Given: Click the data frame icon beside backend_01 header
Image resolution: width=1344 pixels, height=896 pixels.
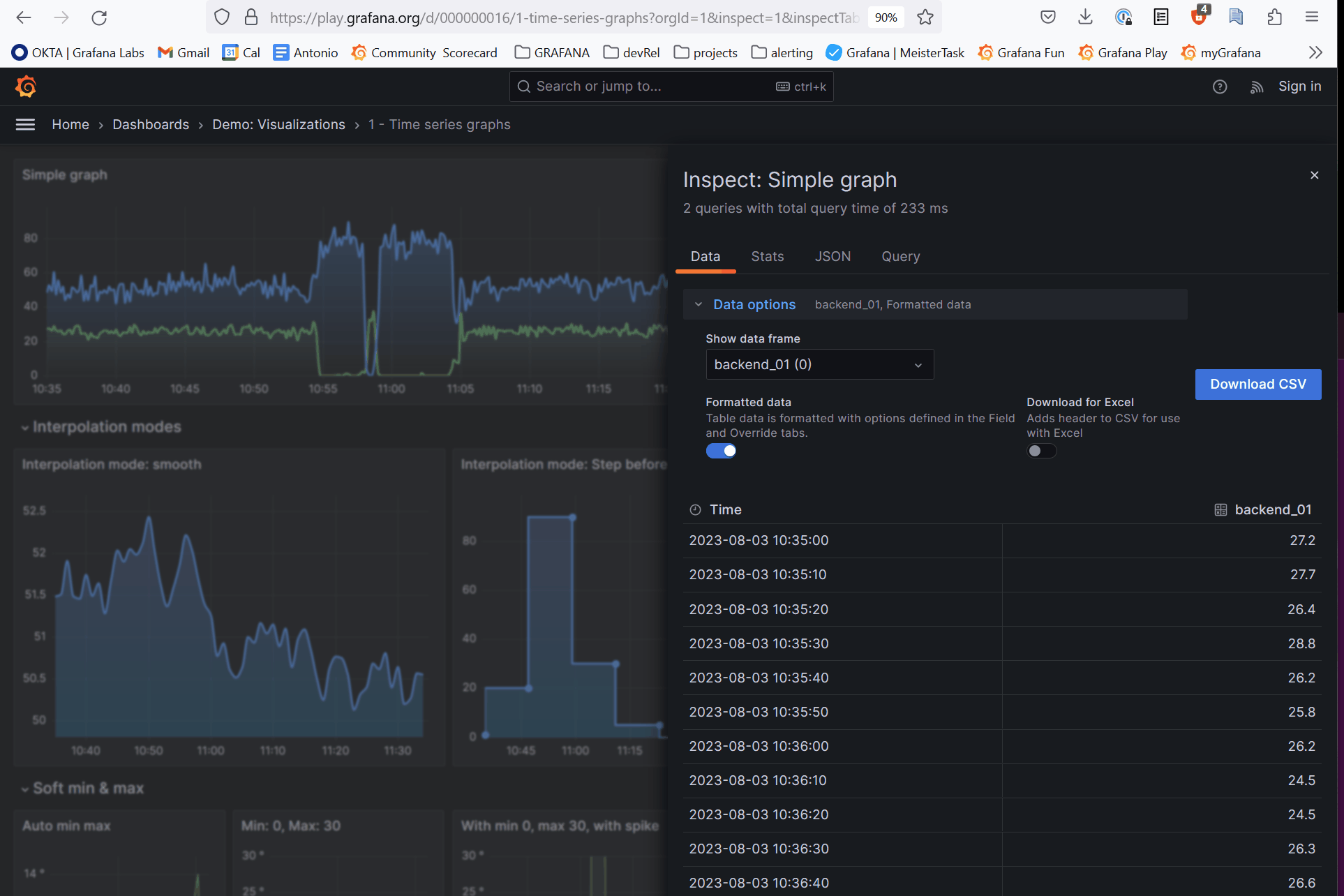Looking at the screenshot, I should pos(1220,509).
